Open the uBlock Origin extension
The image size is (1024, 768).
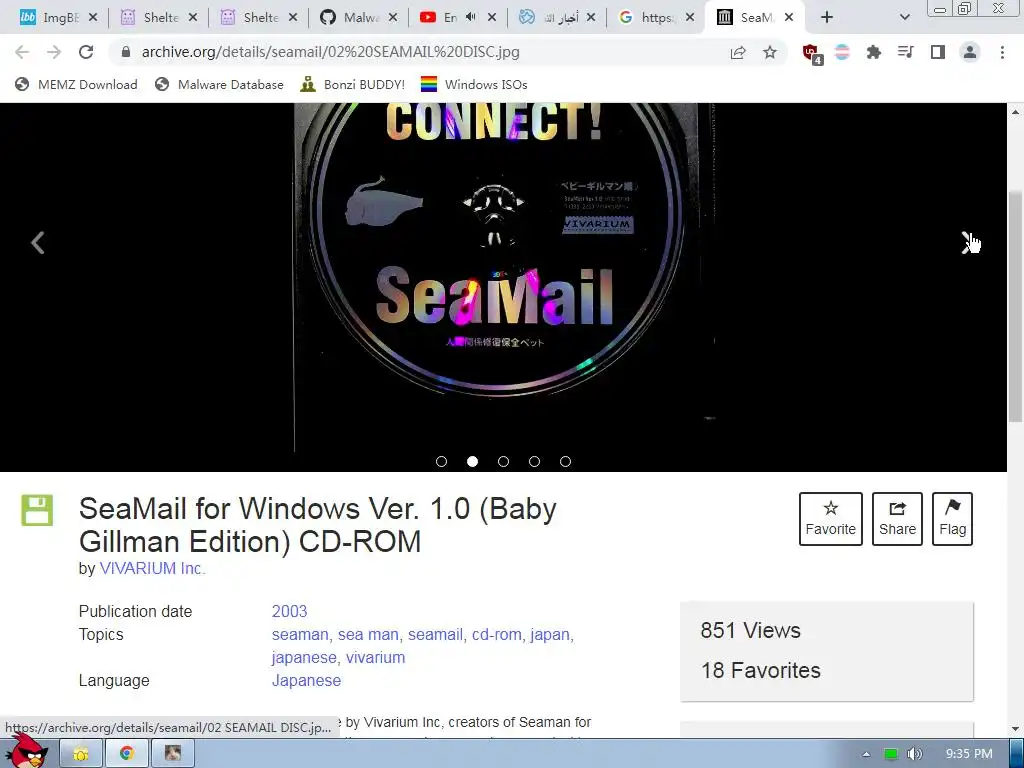812,54
